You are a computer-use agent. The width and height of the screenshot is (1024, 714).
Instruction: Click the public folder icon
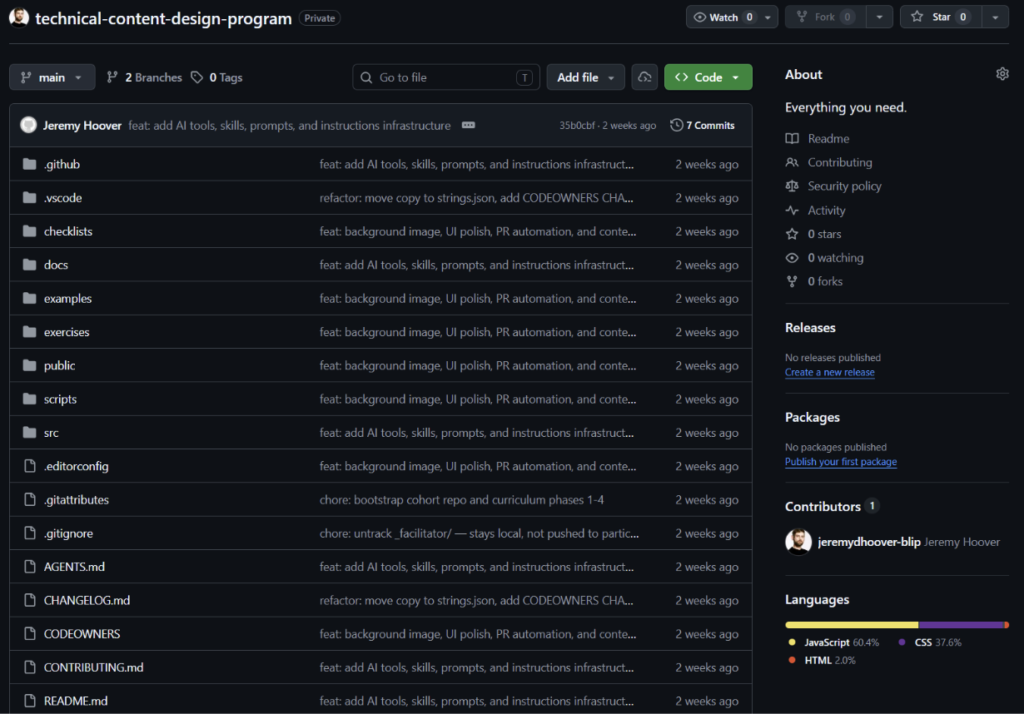(29, 365)
